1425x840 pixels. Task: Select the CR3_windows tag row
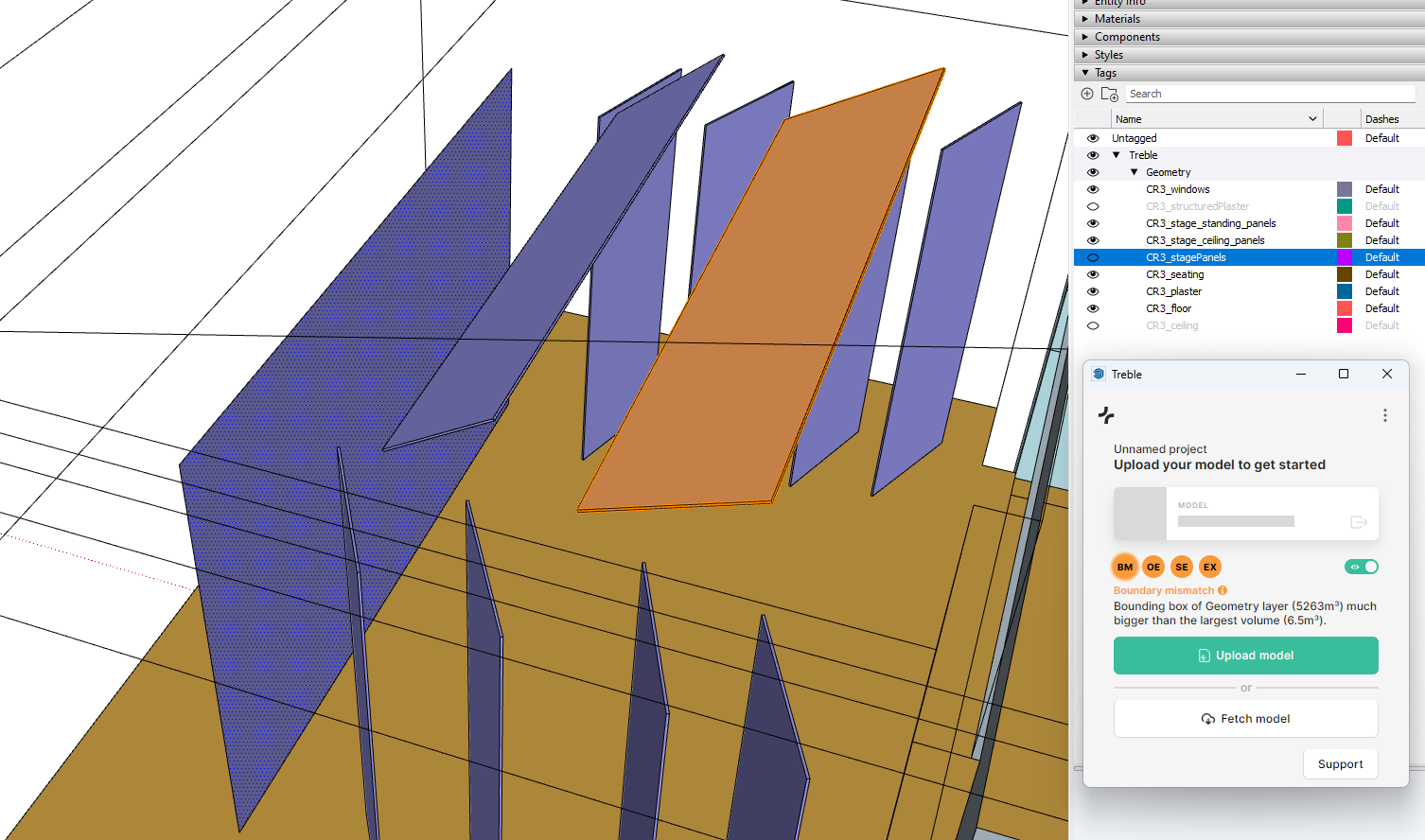point(1249,189)
